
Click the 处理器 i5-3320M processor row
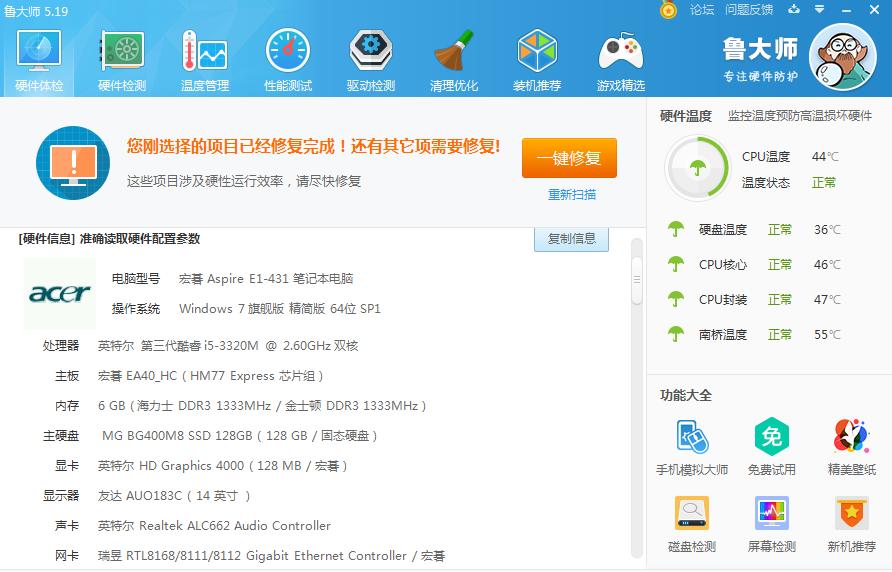pyautogui.click(x=200, y=346)
